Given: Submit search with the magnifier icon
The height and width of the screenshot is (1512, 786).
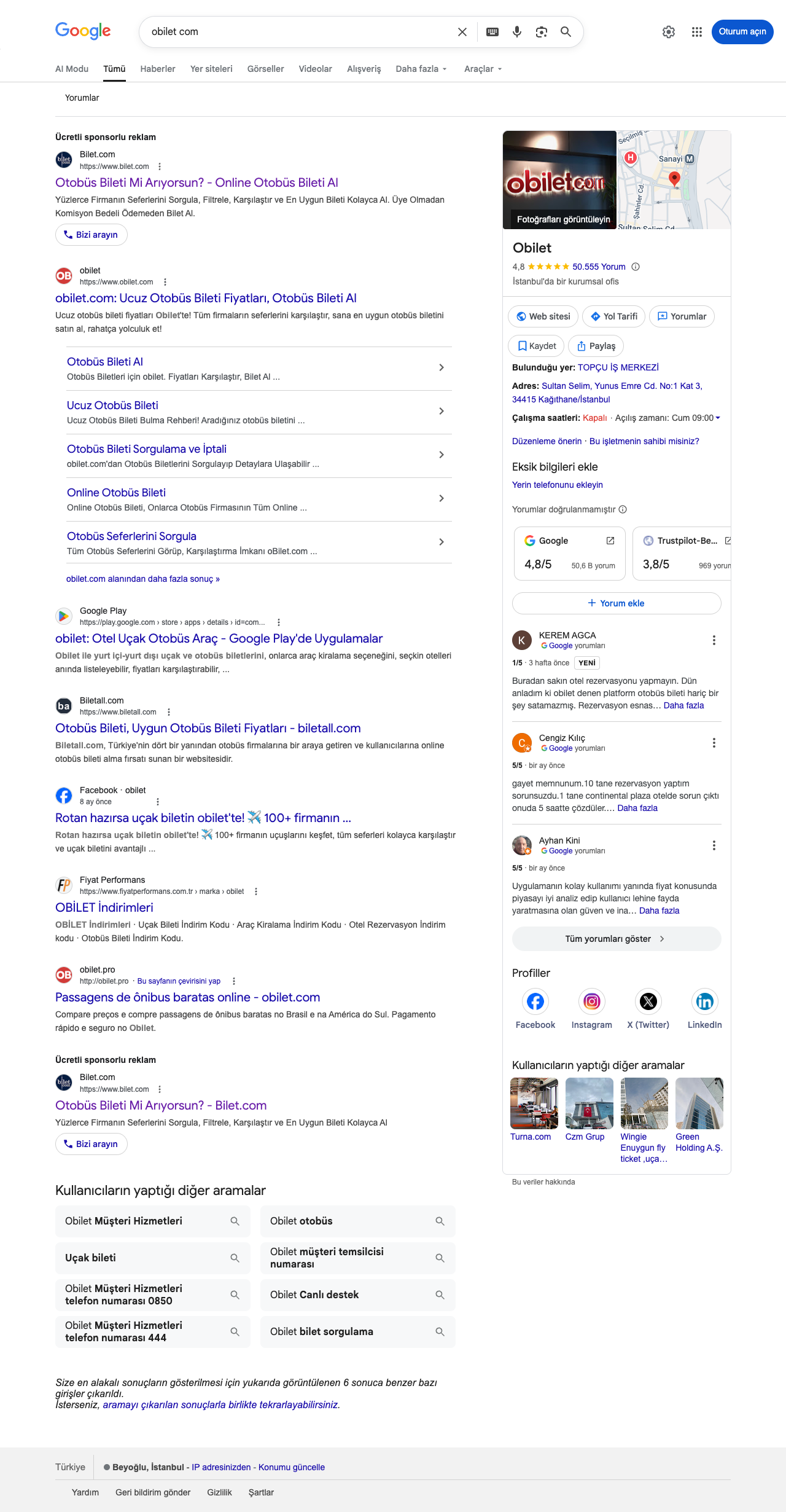Looking at the screenshot, I should click(x=566, y=32).
